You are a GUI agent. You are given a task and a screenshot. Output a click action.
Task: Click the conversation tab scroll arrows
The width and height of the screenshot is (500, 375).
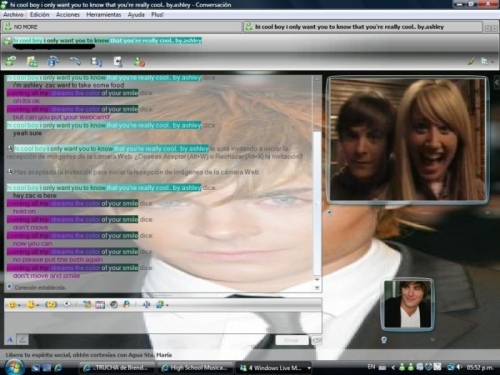point(491,28)
